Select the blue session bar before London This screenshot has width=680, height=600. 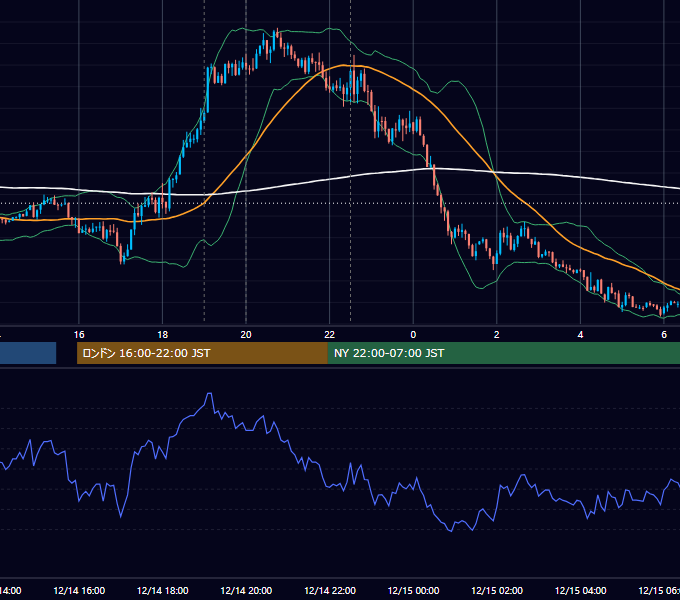point(28,353)
